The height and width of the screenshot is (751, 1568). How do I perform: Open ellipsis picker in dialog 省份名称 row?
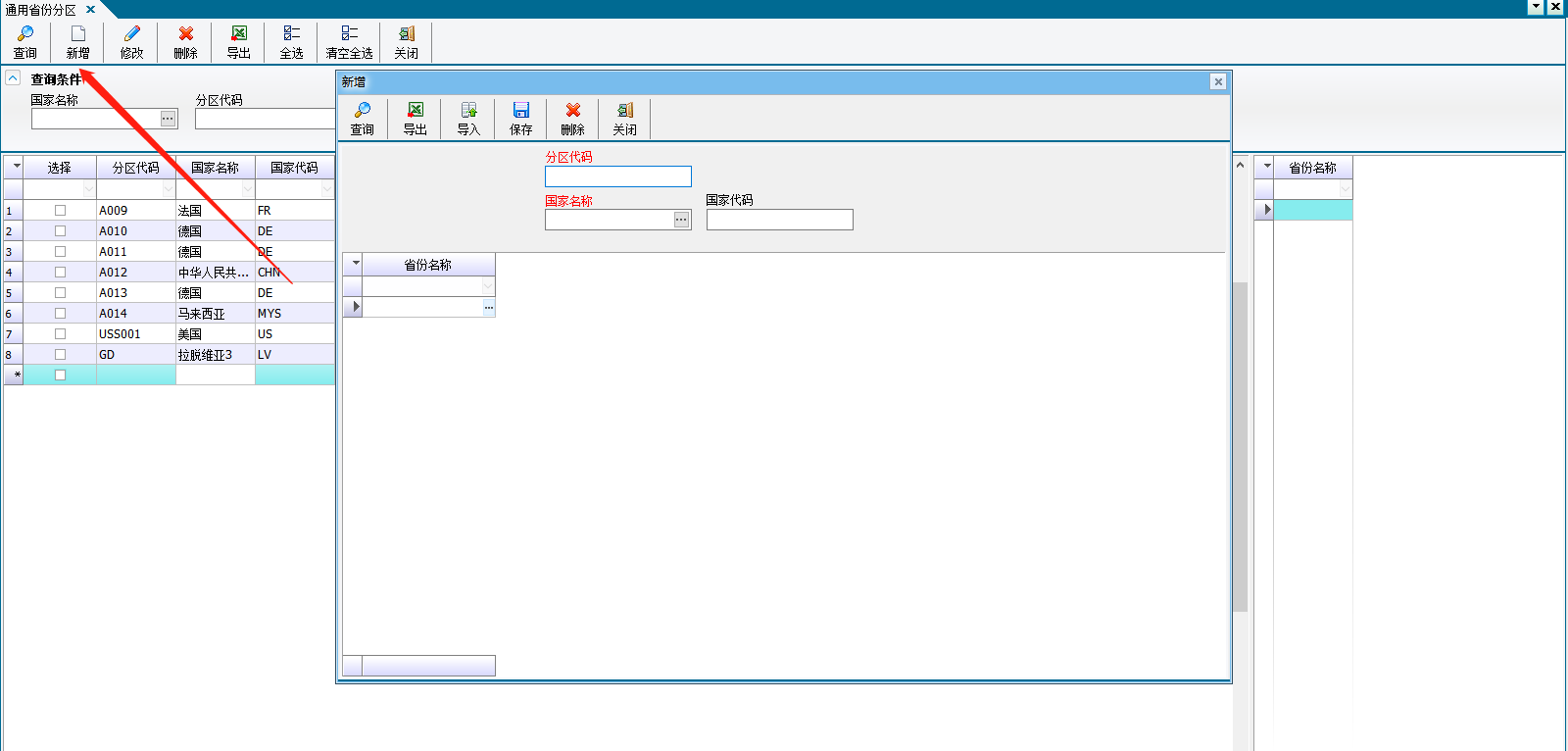pos(488,307)
